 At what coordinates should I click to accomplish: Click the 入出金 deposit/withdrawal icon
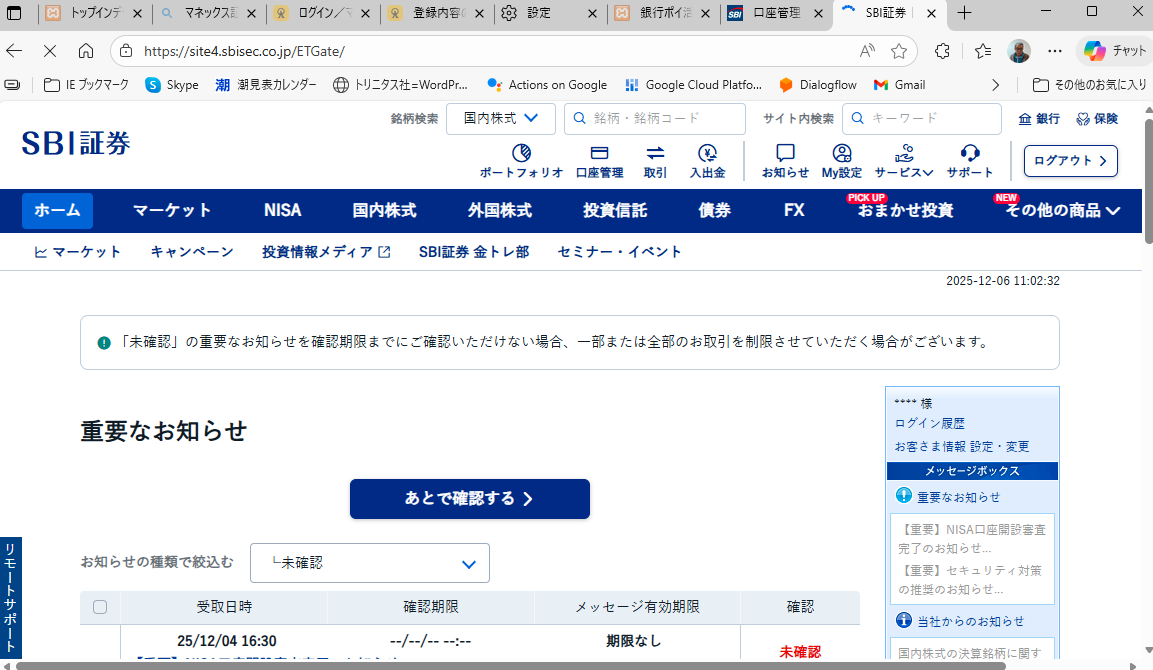tap(707, 153)
